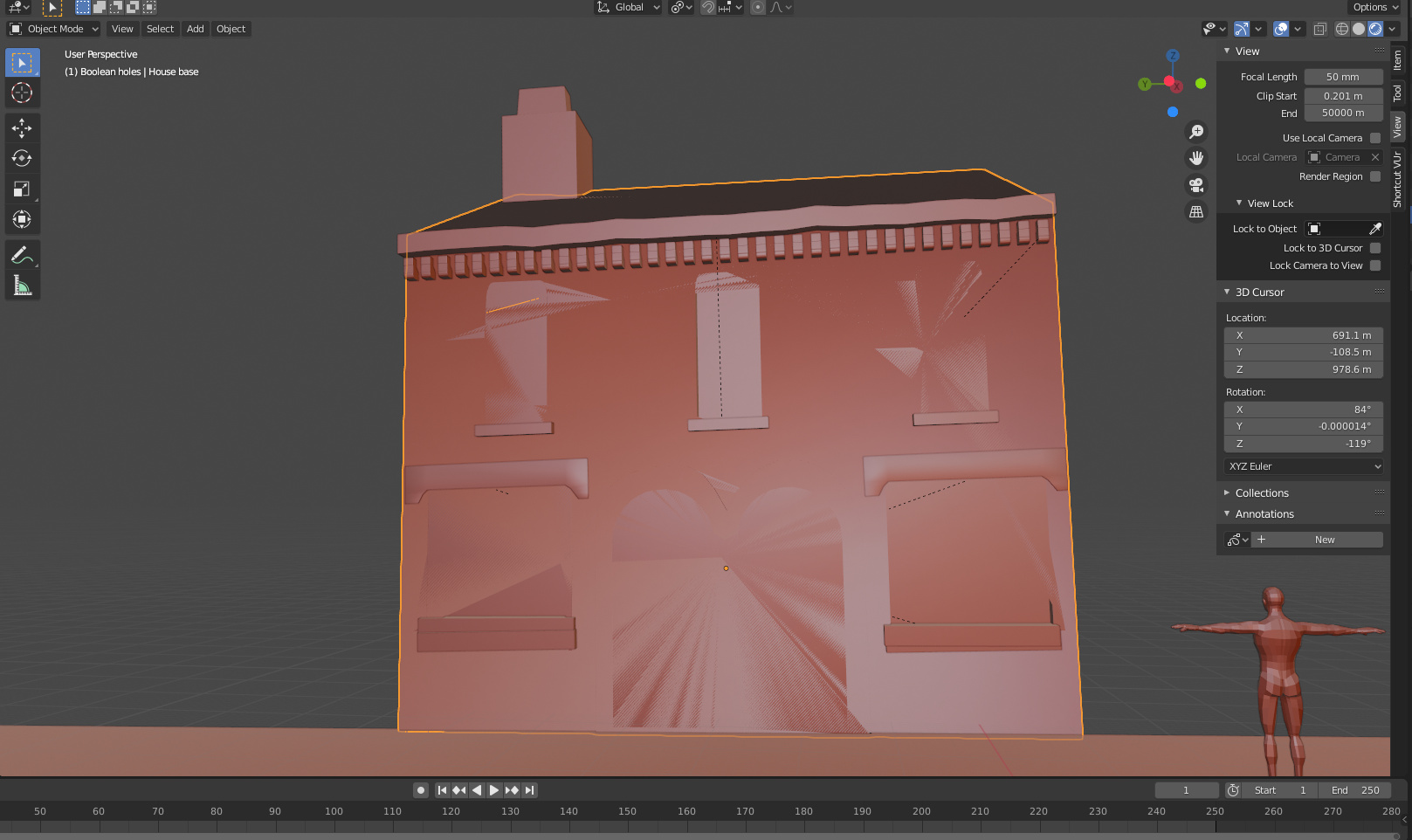Jump to timeline end frame
The width and height of the screenshot is (1412, 840).
529,790
